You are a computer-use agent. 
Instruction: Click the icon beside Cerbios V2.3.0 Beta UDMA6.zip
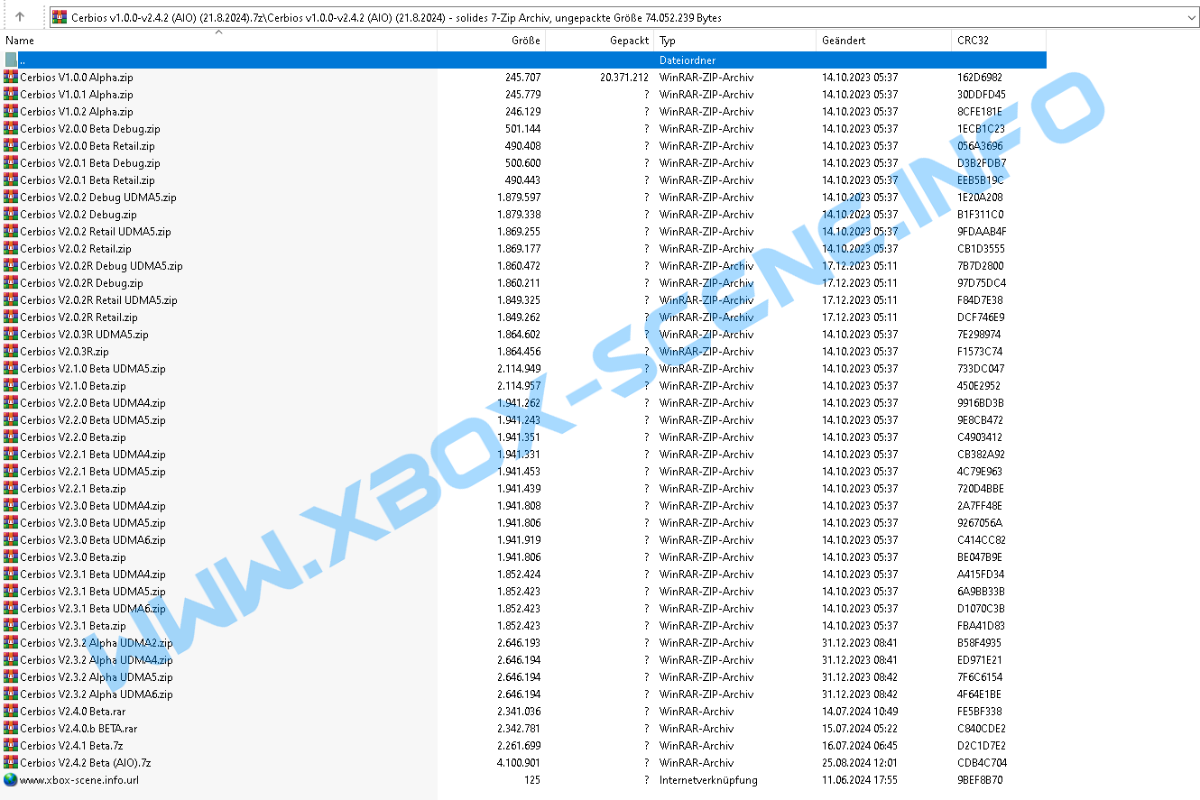coord(11,540)
